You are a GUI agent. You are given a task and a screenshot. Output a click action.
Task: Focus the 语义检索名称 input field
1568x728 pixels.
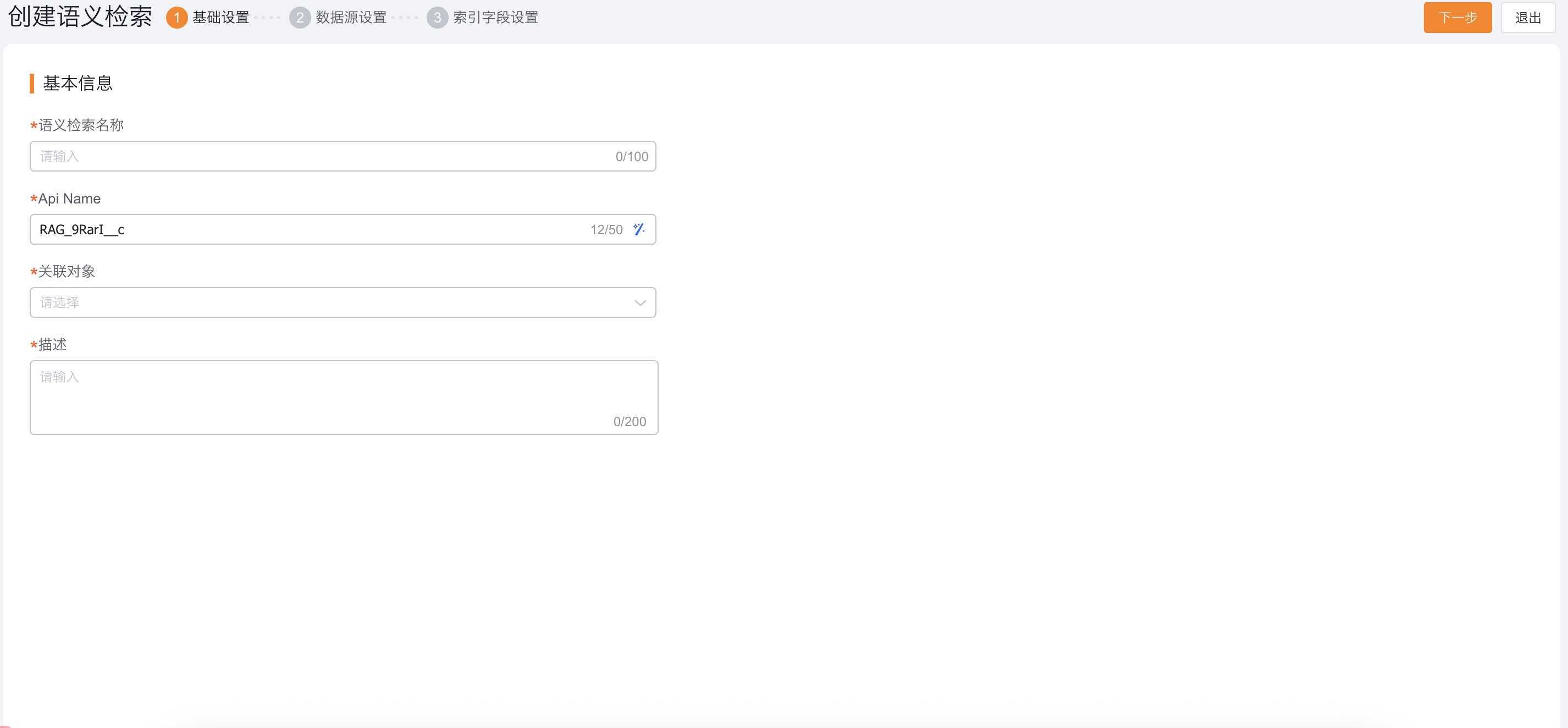pyautogui.click(x=343, y=157)
